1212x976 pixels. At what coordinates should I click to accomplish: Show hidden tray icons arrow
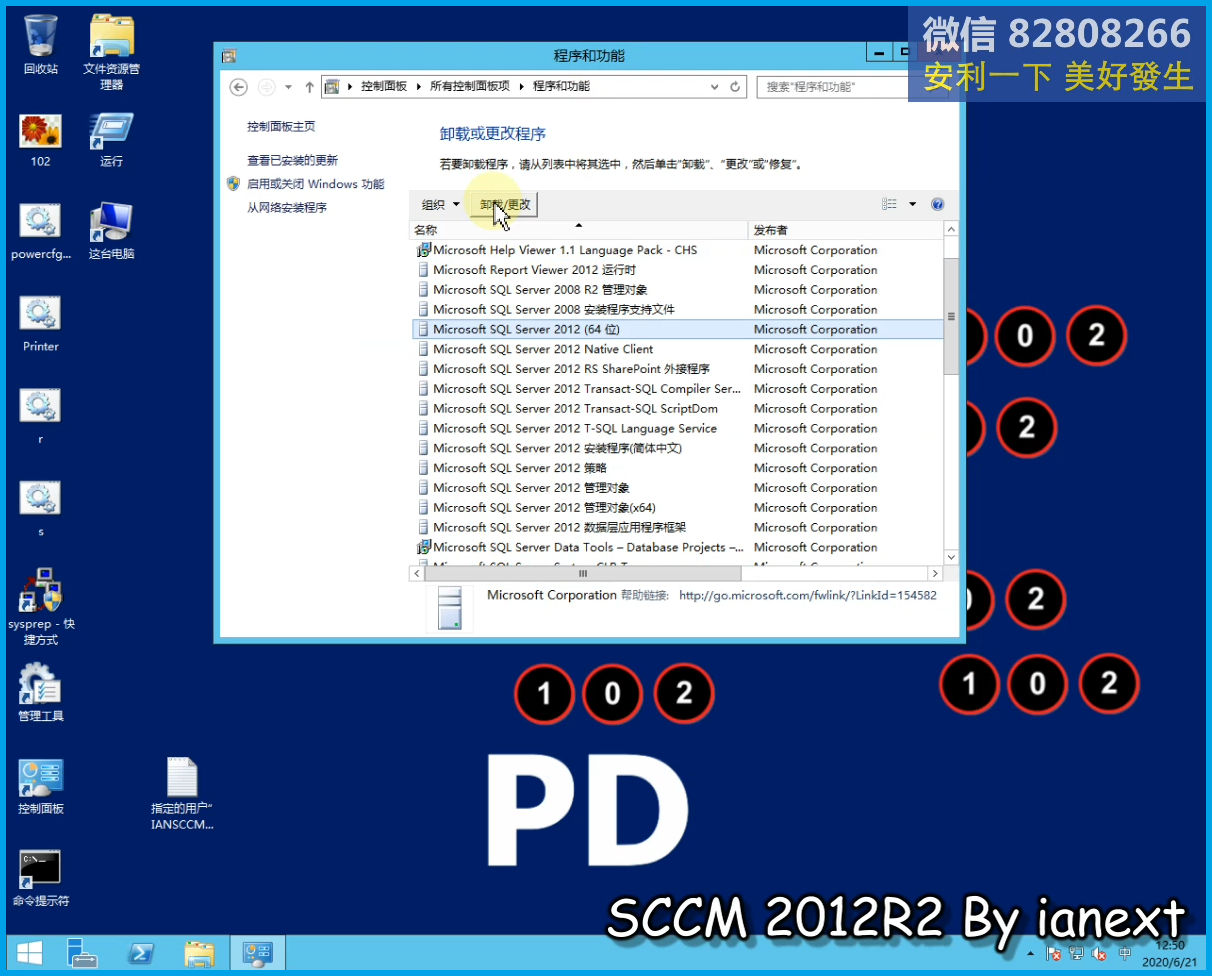coord(1031,953)
